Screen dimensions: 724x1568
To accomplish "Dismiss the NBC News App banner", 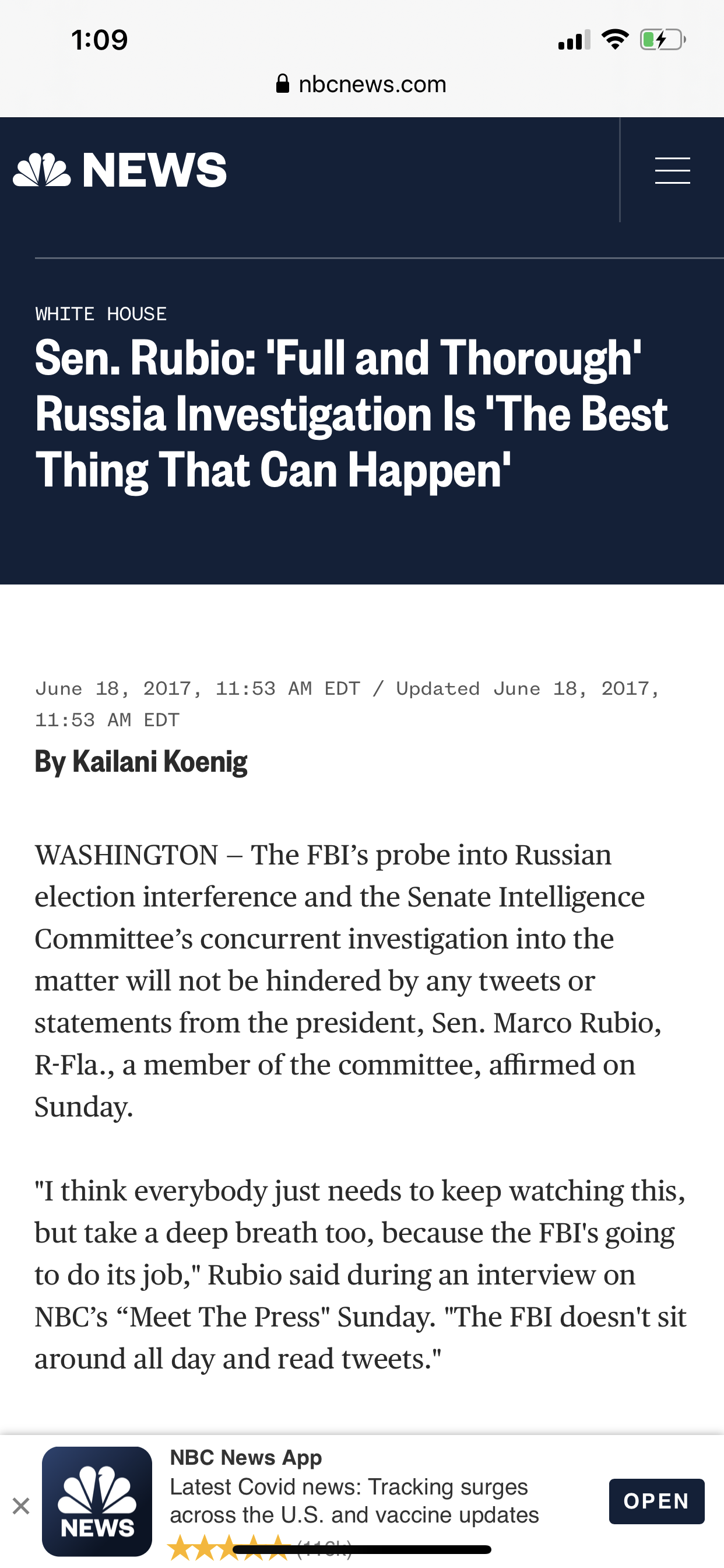I will tap(20, 1507).
